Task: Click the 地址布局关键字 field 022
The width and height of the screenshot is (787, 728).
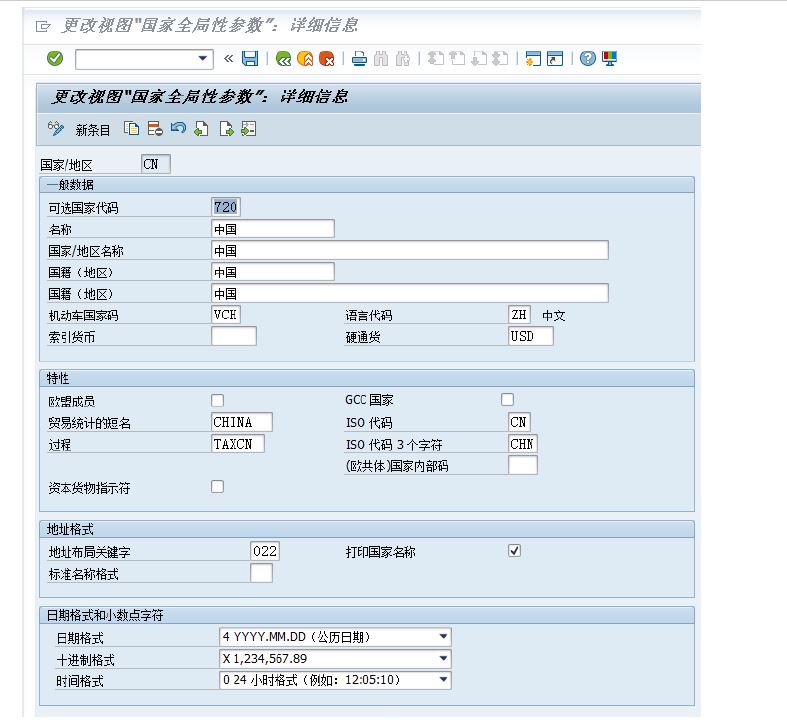Action: pyautogui.click(x=265, y=551)
